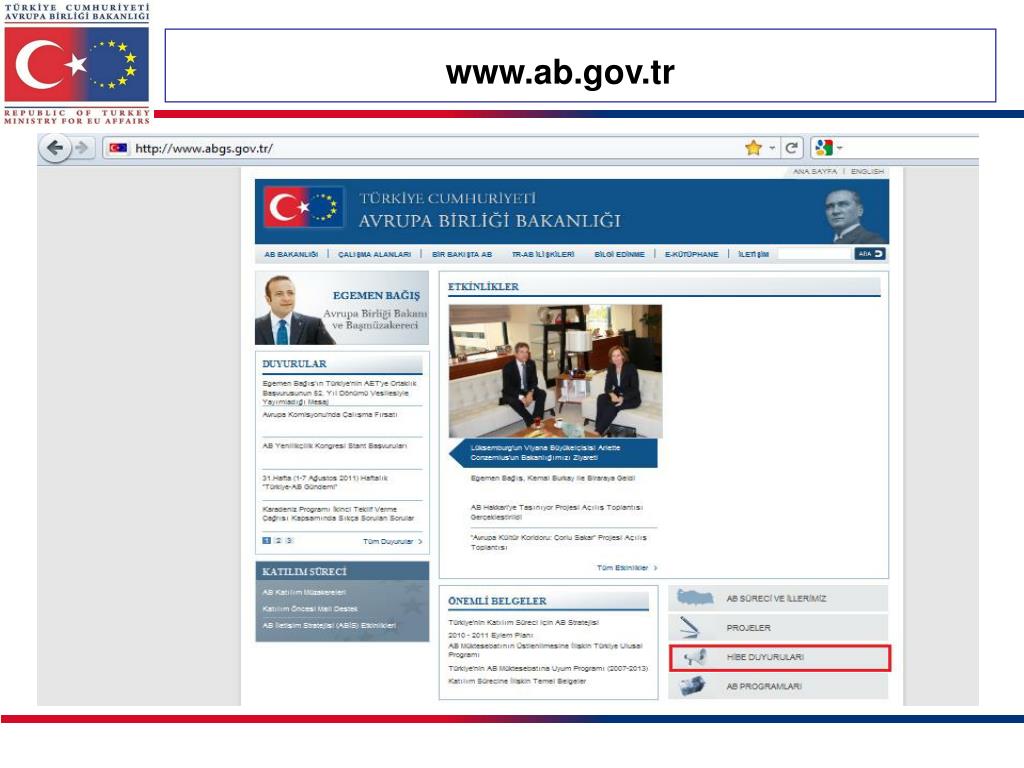Open announcement about Egemen Bağış AET message
The height and width of the screenshot is (768, 1024).
[x=340, y=392]
